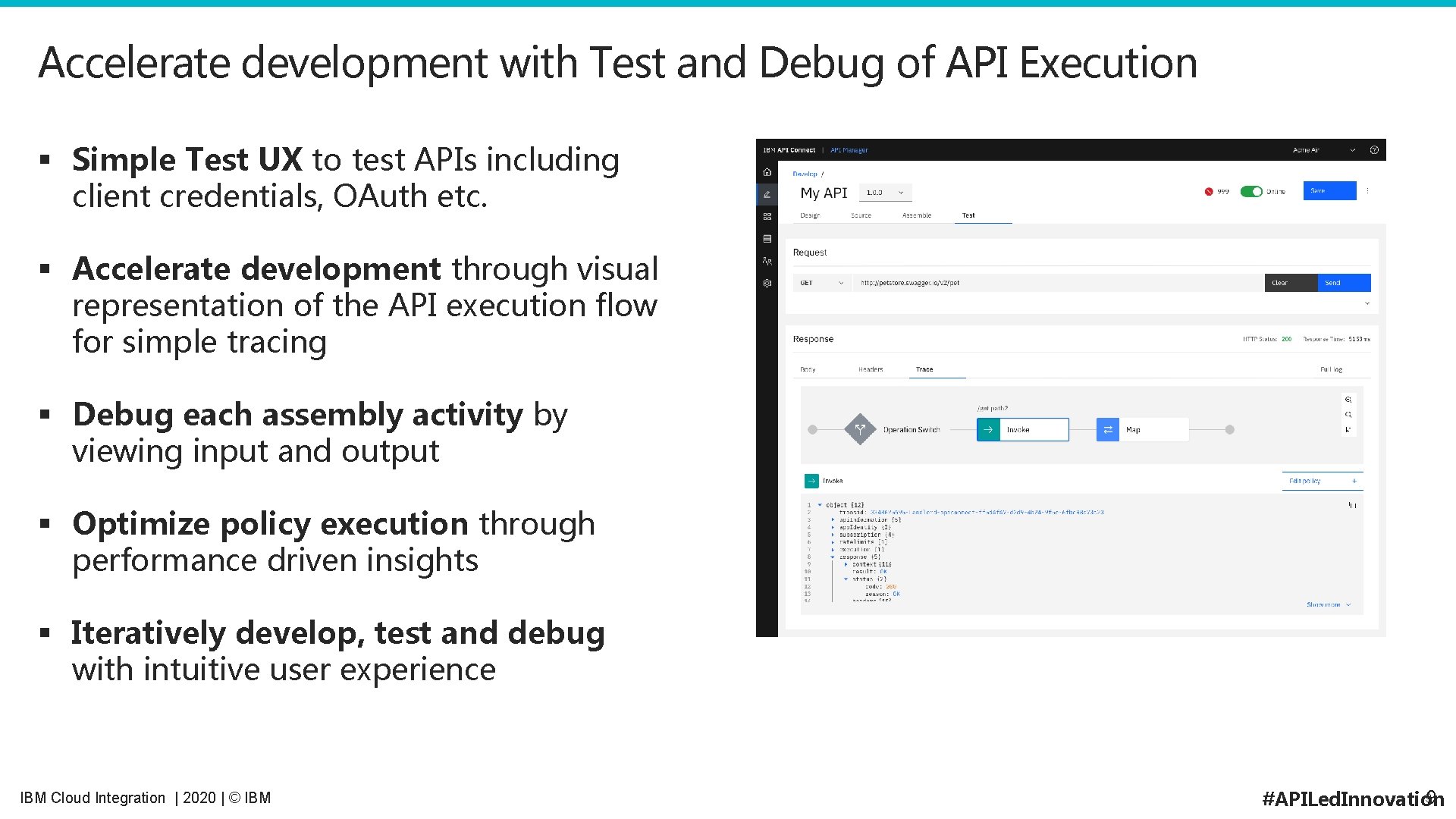Open the GET method dropdown
The width and height of the screenshot is (1456, 819).
point(822,283)
